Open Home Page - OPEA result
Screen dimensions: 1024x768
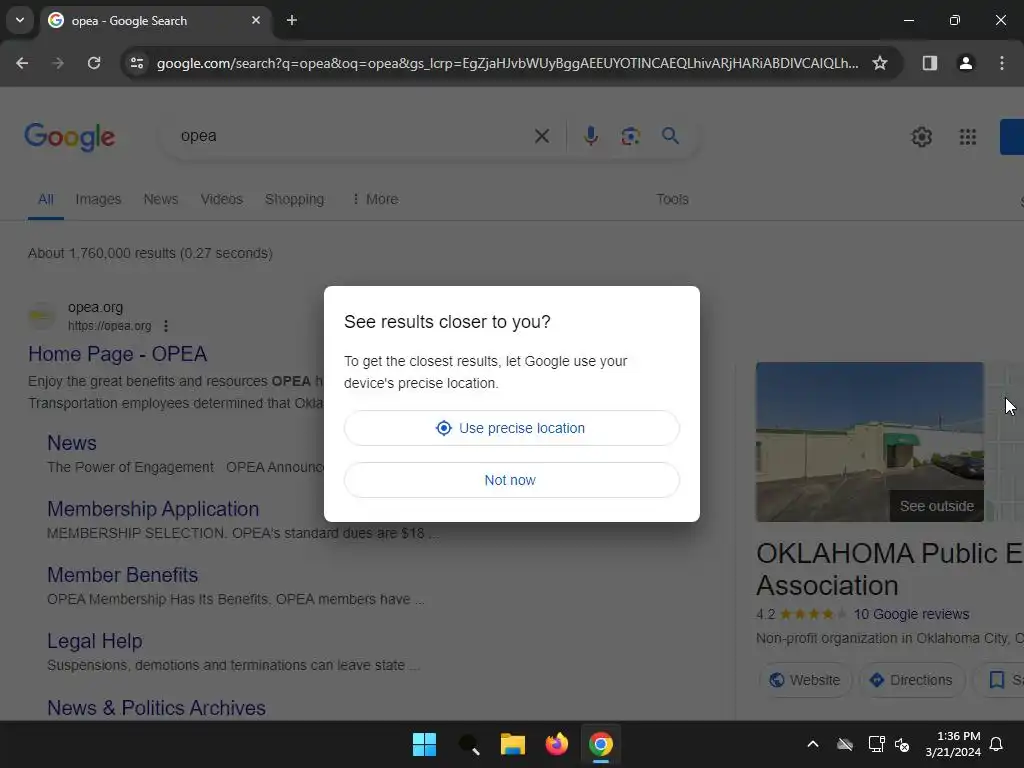coord(118,354)
